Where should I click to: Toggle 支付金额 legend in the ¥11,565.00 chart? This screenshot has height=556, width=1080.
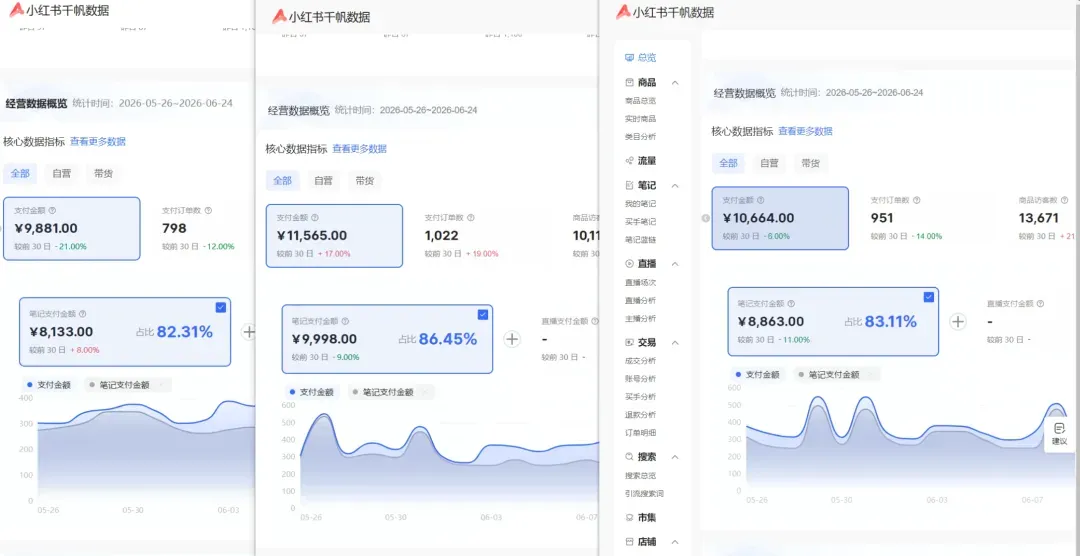[311, 392]
